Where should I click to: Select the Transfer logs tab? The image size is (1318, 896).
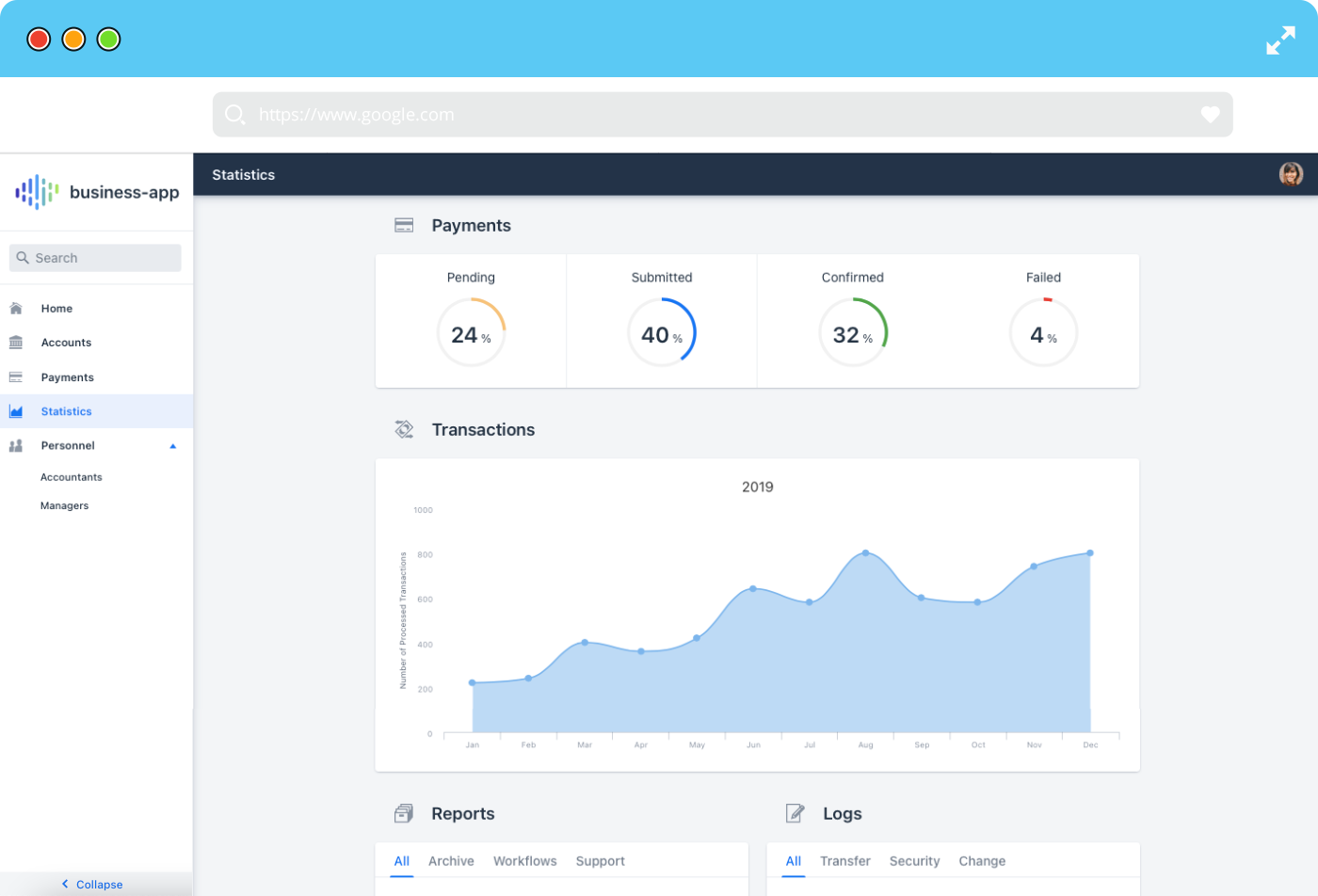[x=844, y=861]
